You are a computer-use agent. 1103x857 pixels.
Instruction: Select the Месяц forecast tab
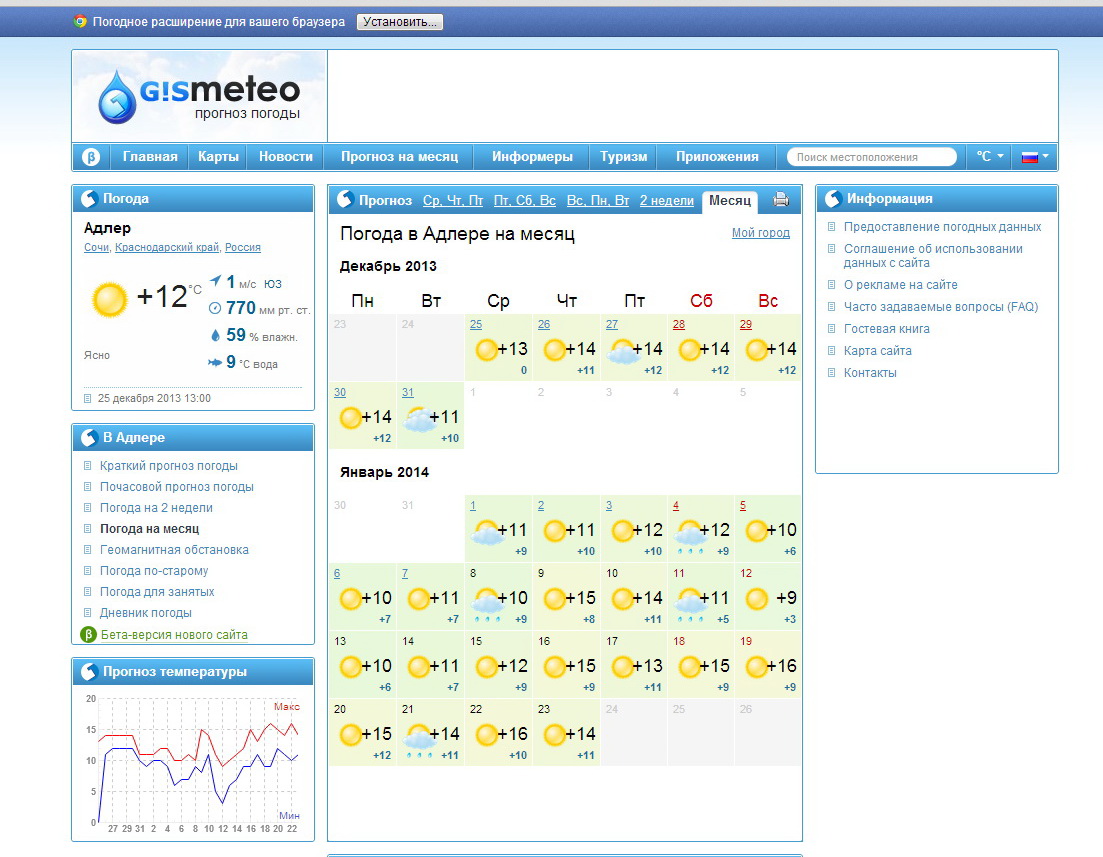pyautogui.click(x=729, y=200)
